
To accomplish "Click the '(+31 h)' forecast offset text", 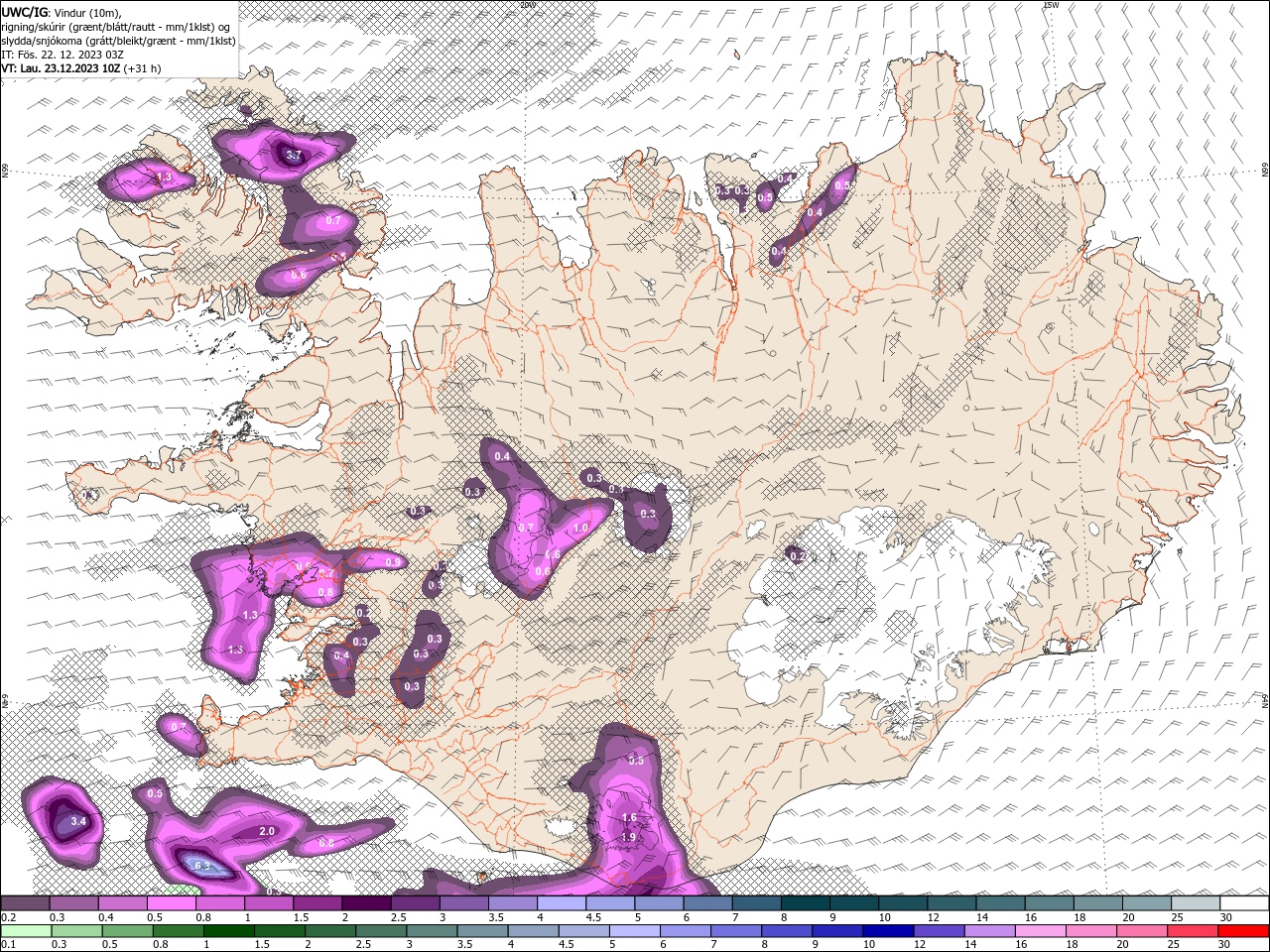I will [x=143, y=68].
